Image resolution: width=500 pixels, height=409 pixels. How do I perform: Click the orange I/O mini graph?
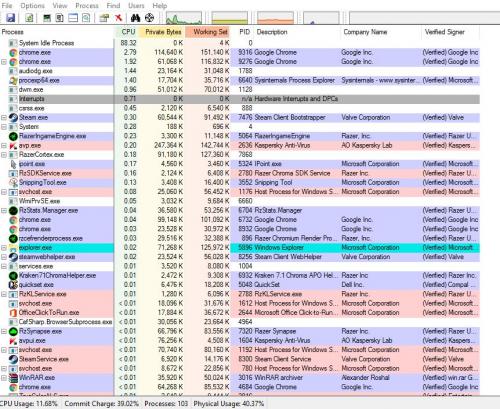[x=275, y=18]
